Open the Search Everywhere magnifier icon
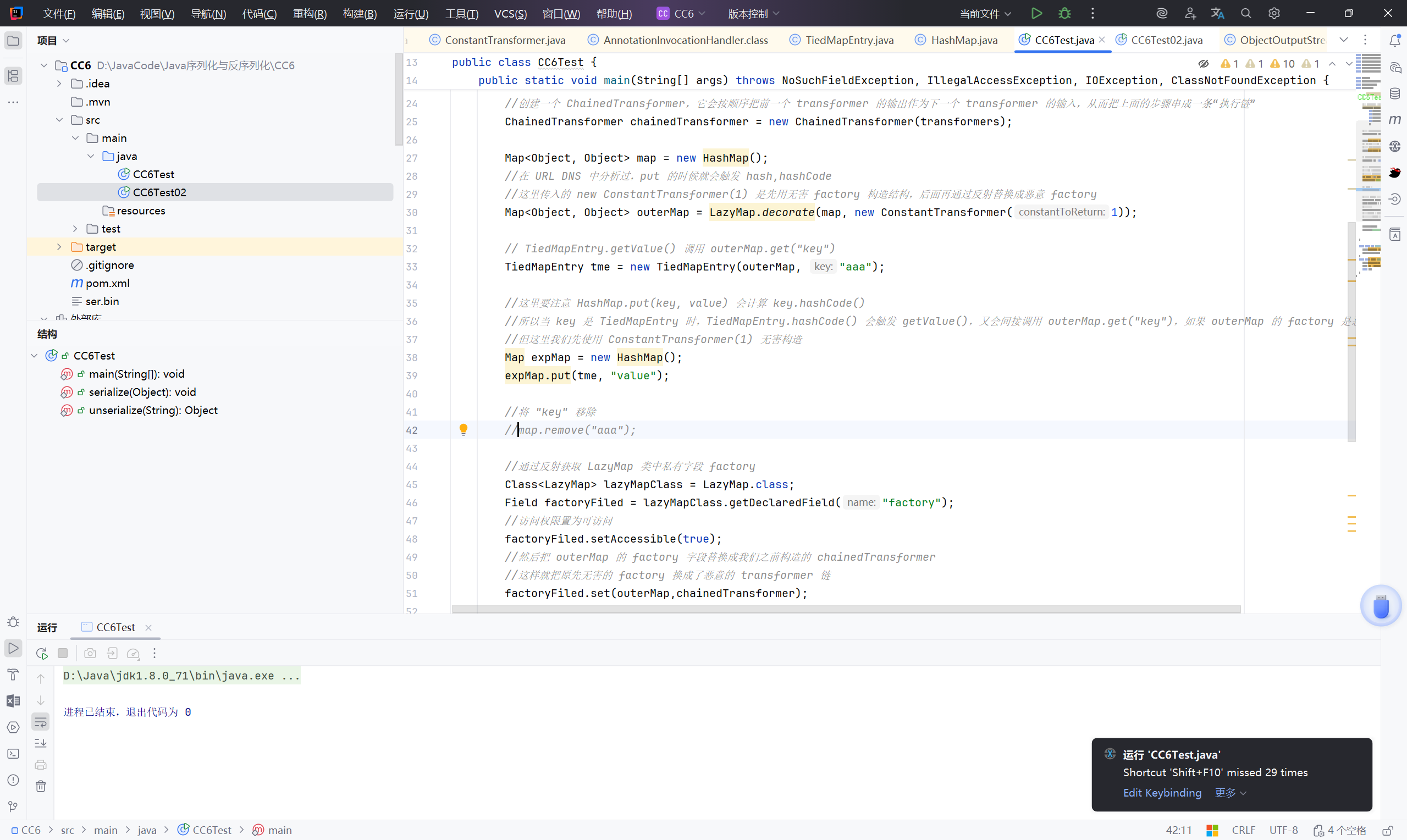The image size is (1407, 840). [1246, 14]
